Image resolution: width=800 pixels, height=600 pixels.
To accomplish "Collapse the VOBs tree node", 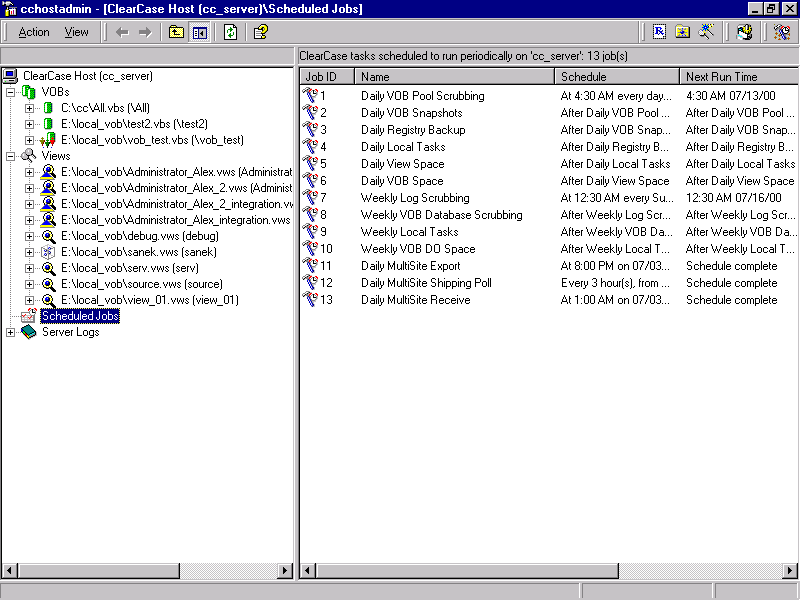I will pyautogui.click(x=10, y=92).
